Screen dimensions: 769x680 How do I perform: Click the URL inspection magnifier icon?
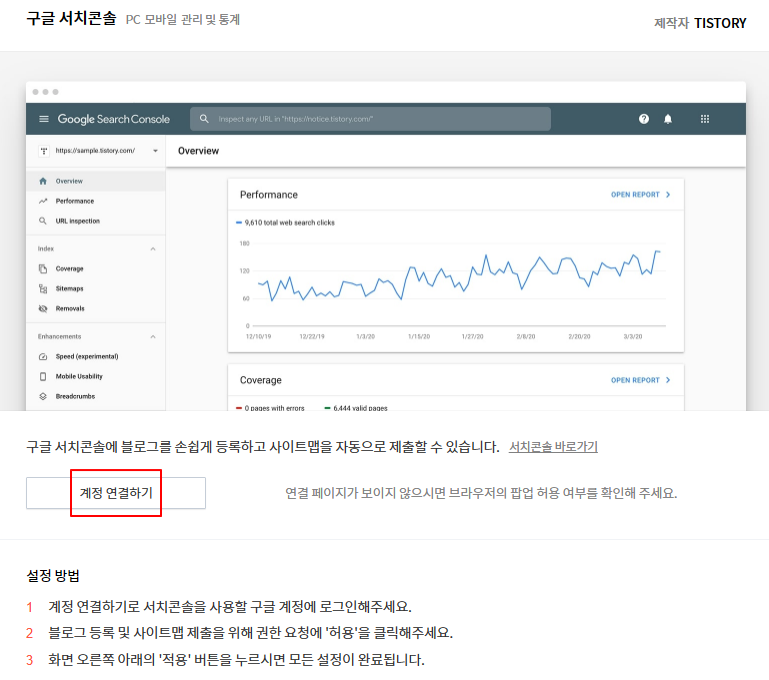point(43,221)
